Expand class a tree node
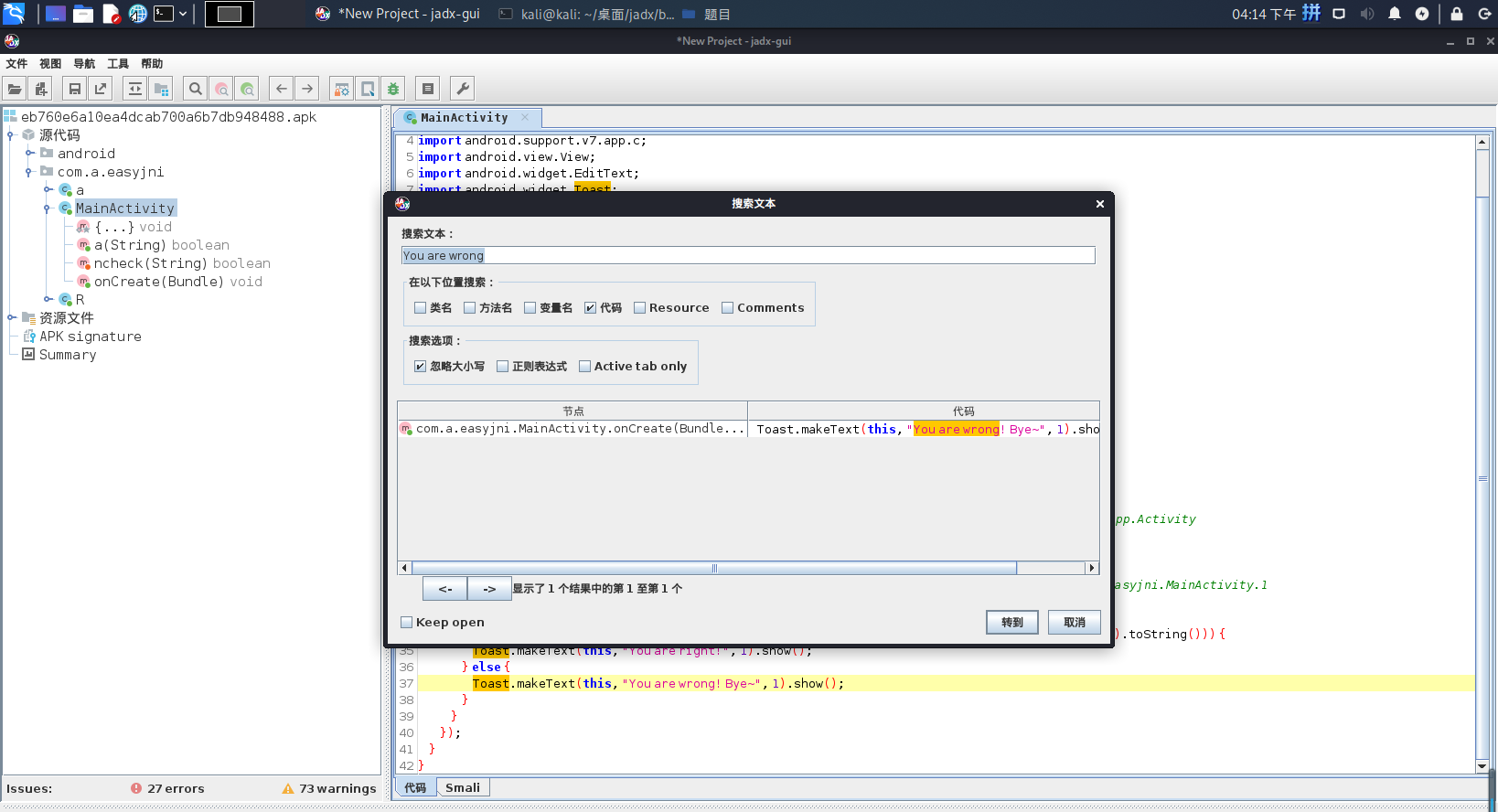Viewport: 1498px width, 812px height. [x=48, y=190]
